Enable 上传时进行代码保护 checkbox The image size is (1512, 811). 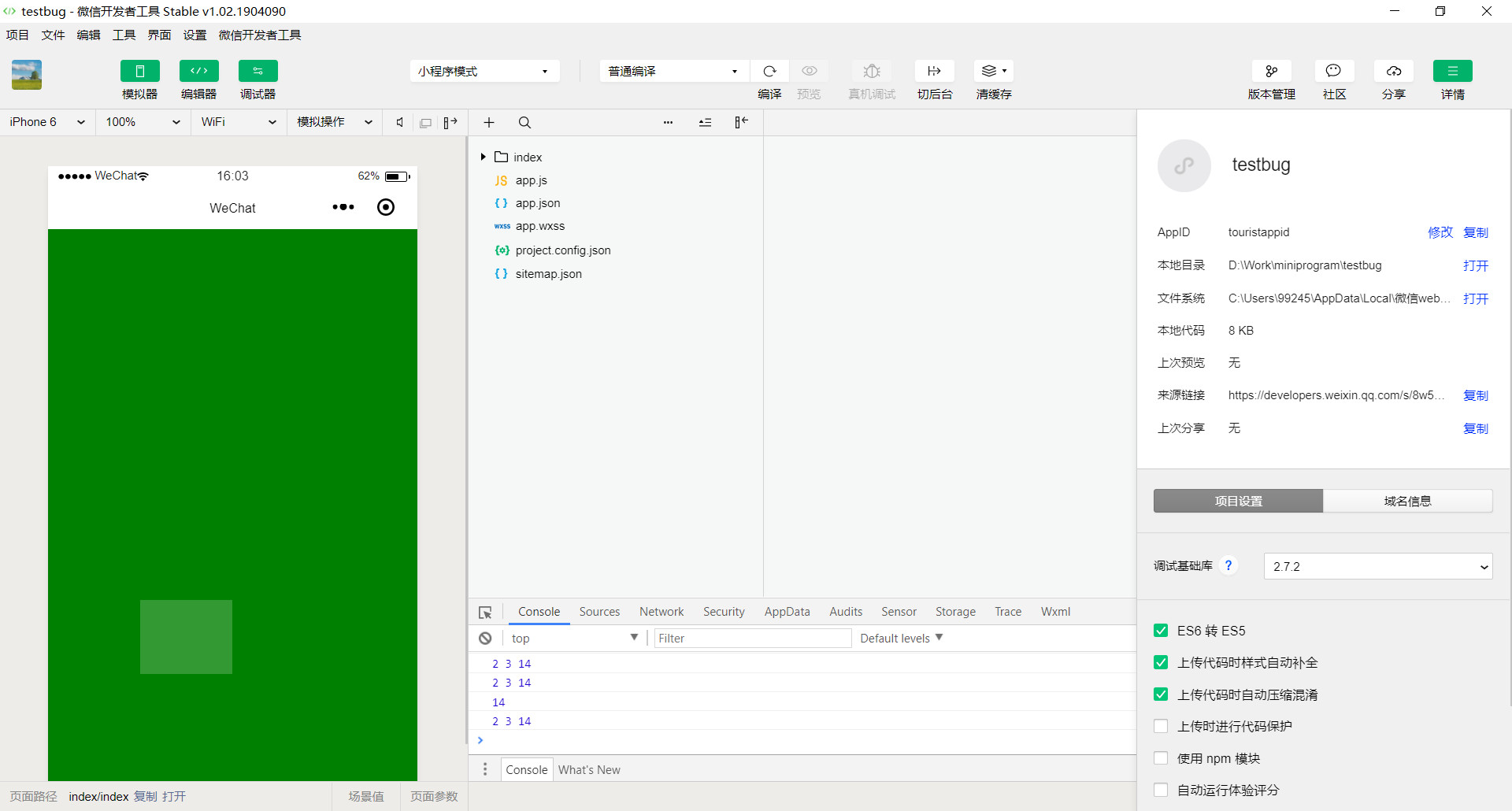coord(1161,726)
